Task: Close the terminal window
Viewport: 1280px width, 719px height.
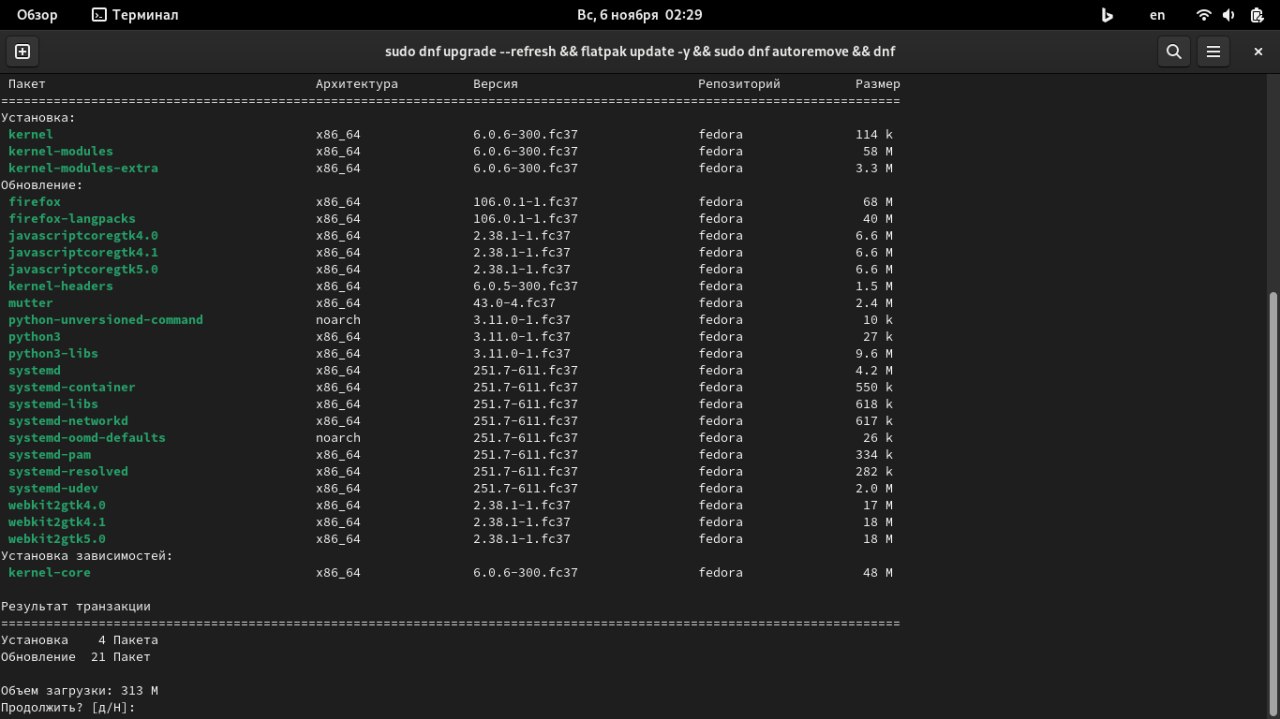Action: point(1258,51)
